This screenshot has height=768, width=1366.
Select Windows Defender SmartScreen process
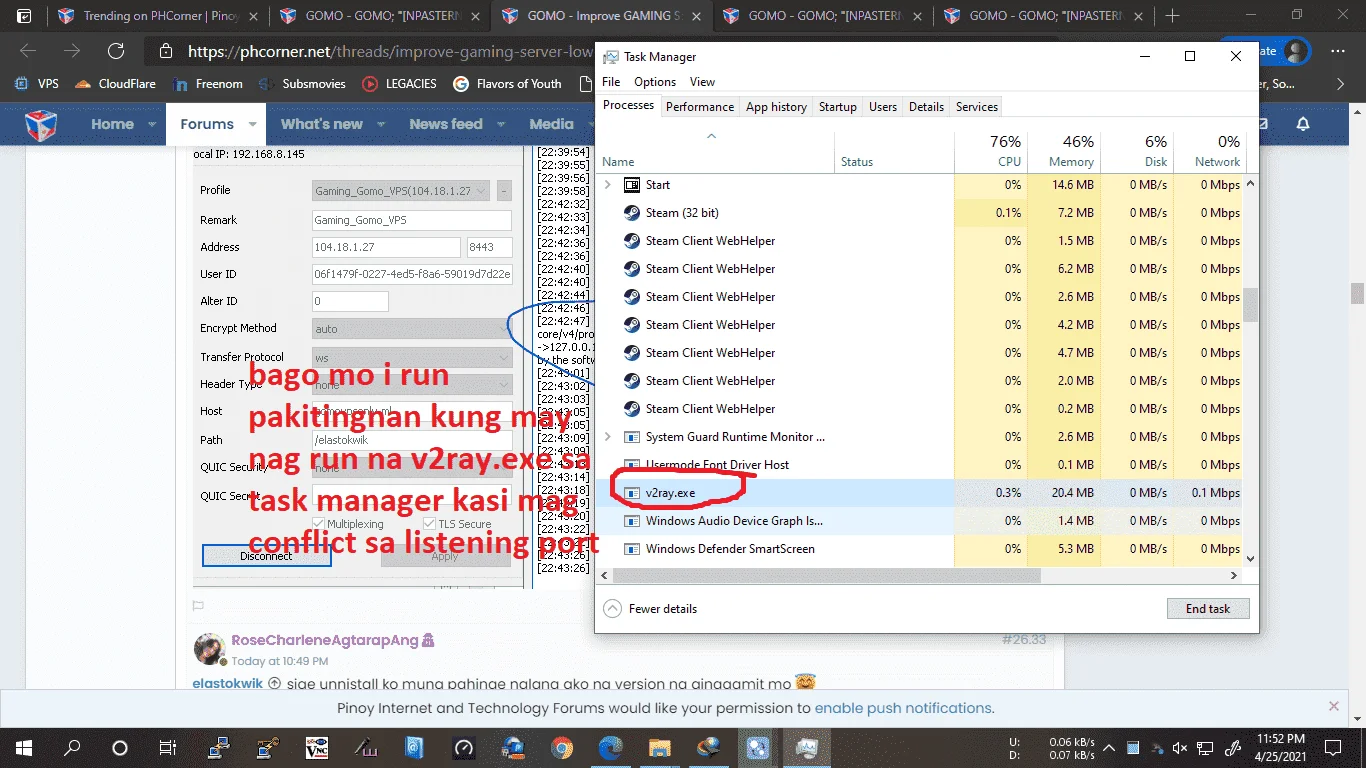pos(920,549)
